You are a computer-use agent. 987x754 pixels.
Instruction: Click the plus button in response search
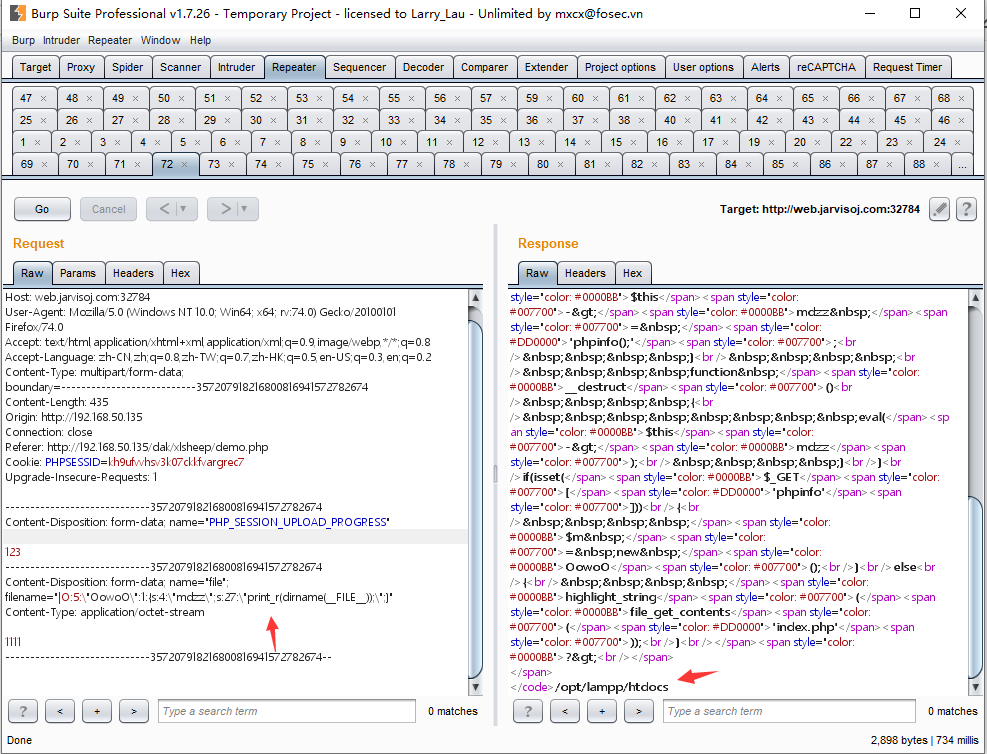[602, 711]
